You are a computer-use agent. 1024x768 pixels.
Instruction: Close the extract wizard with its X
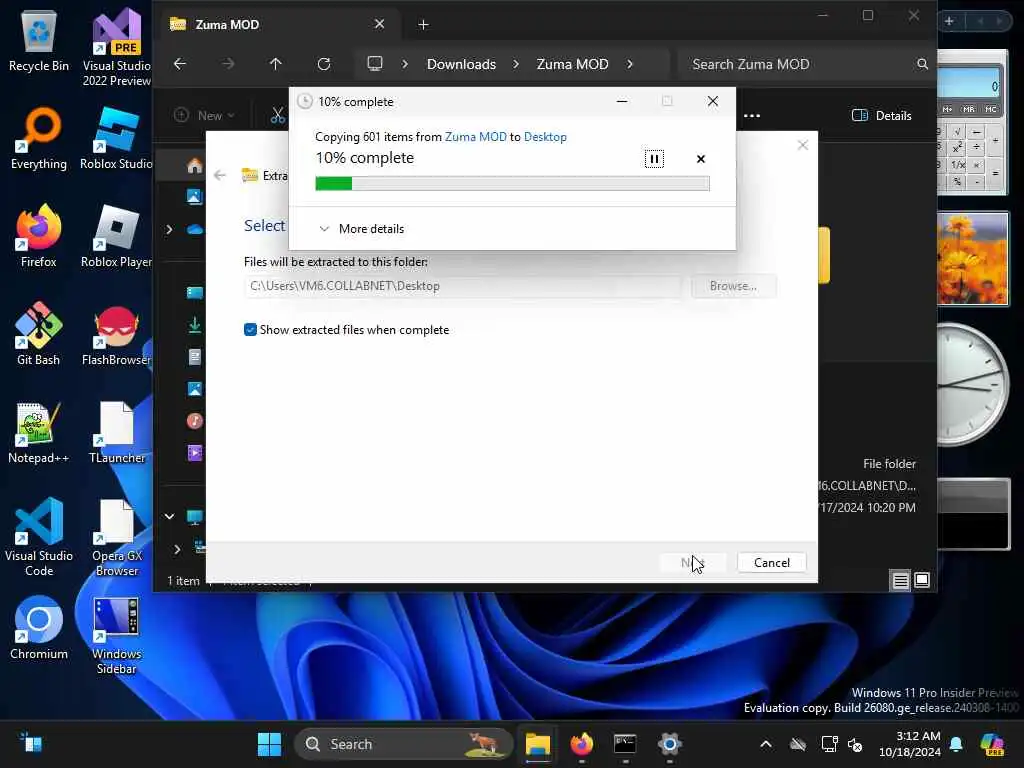coord(803,145)
